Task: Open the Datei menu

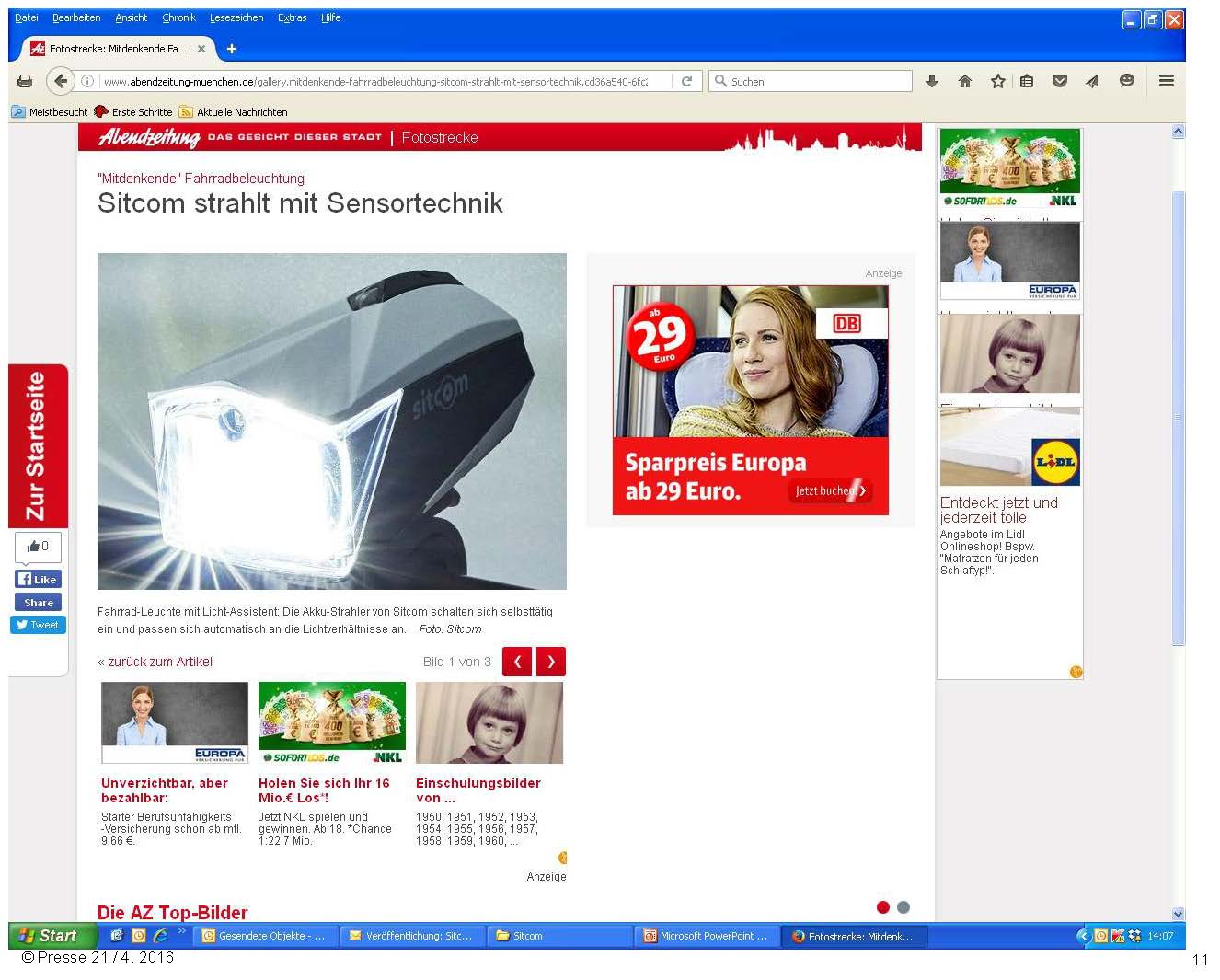Action: (27, 17)
